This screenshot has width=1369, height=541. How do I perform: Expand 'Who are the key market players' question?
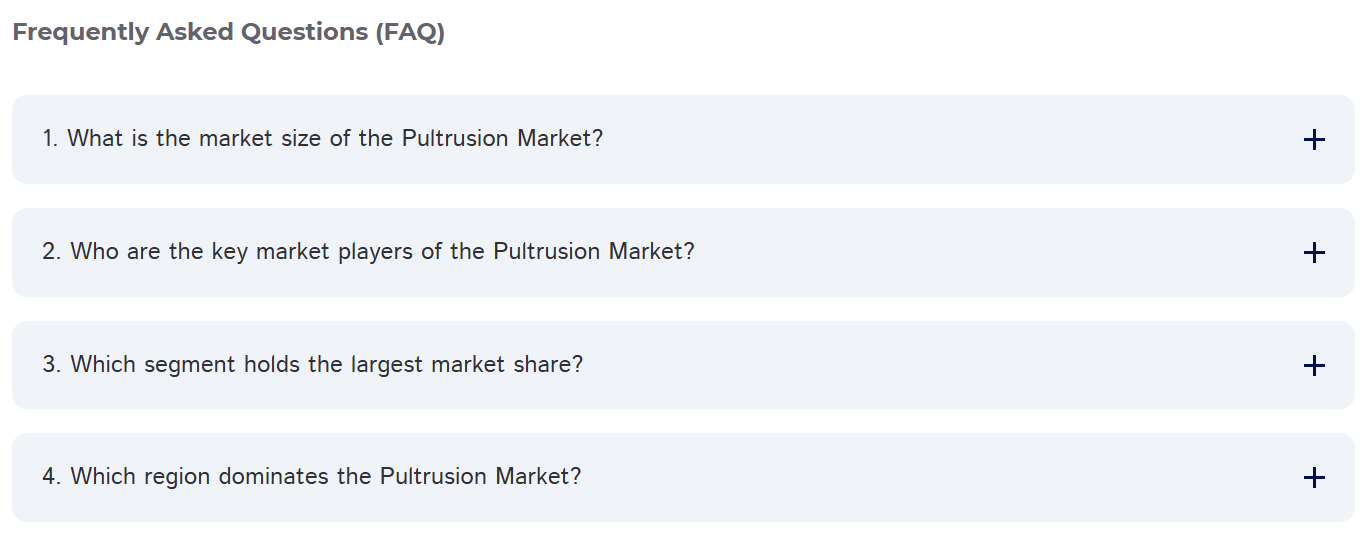pos(368,251)
